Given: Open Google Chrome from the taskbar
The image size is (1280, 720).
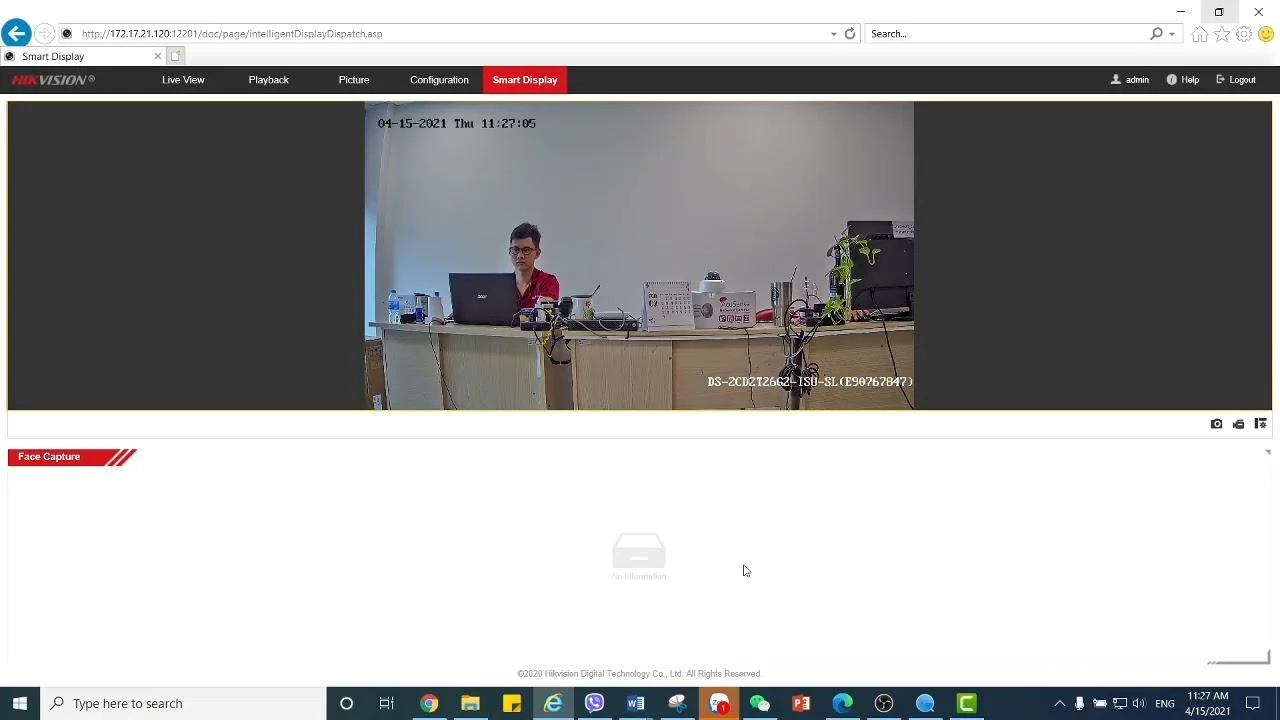Looking at the screenshot, I should point(429,703).
